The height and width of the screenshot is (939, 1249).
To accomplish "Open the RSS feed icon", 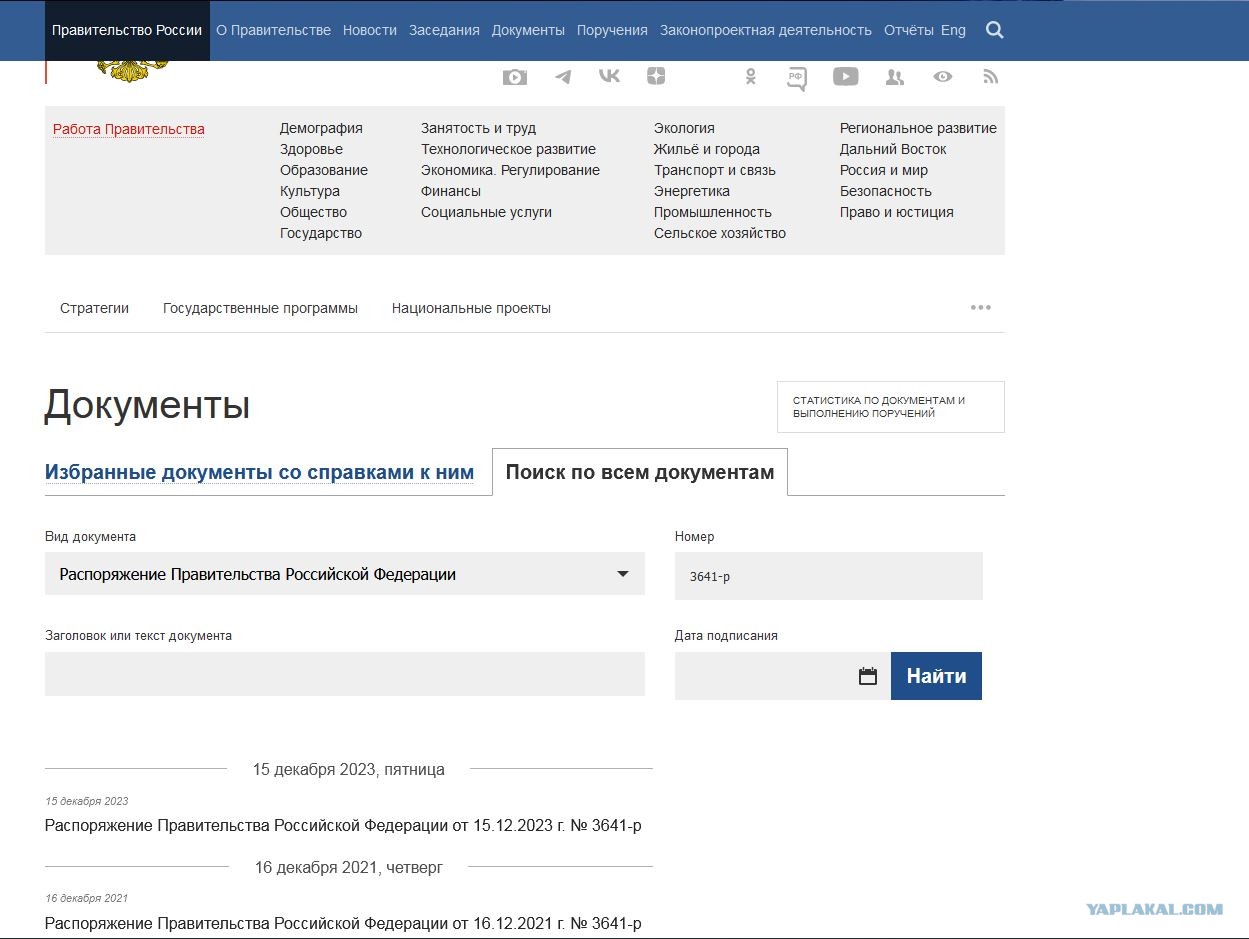I will pyautogui.click(x=991, y=77).
